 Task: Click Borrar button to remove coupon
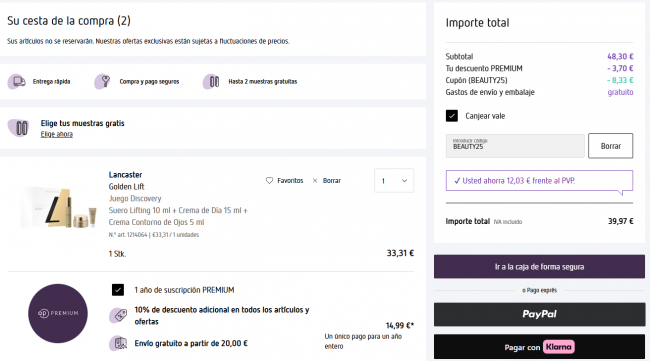[611, 146]
